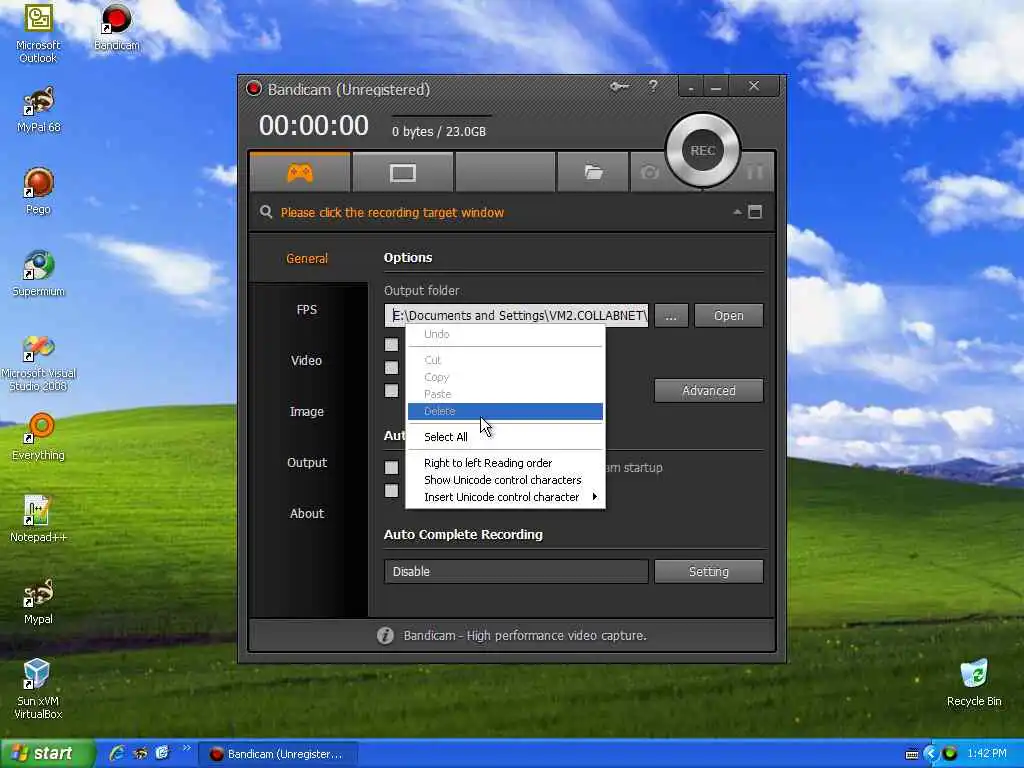The width and height of the screenshot is (1024, 768).
Task: Open the output folder icon tab
Action: 593,172
